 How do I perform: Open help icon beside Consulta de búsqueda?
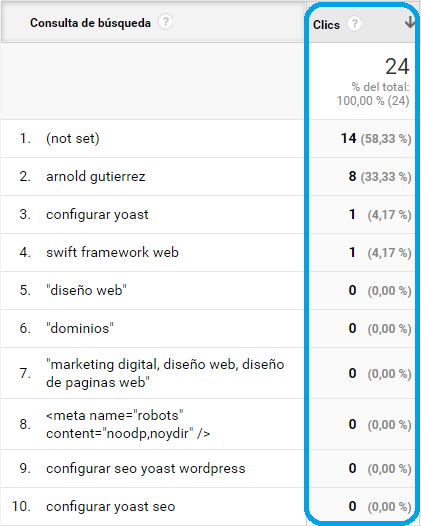tap(165, 22)
